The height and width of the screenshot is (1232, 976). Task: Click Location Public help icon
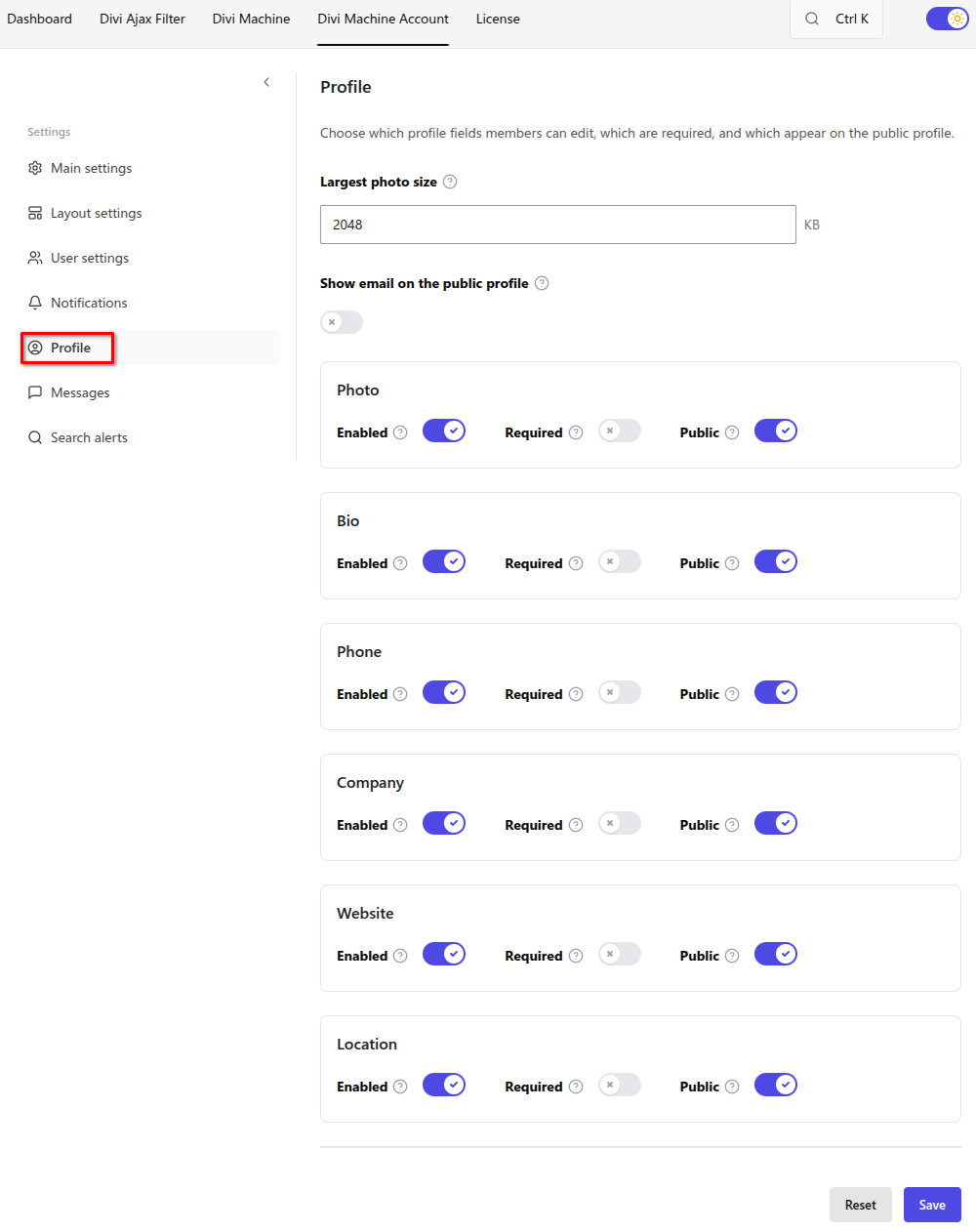click(x=732, y=1087)
